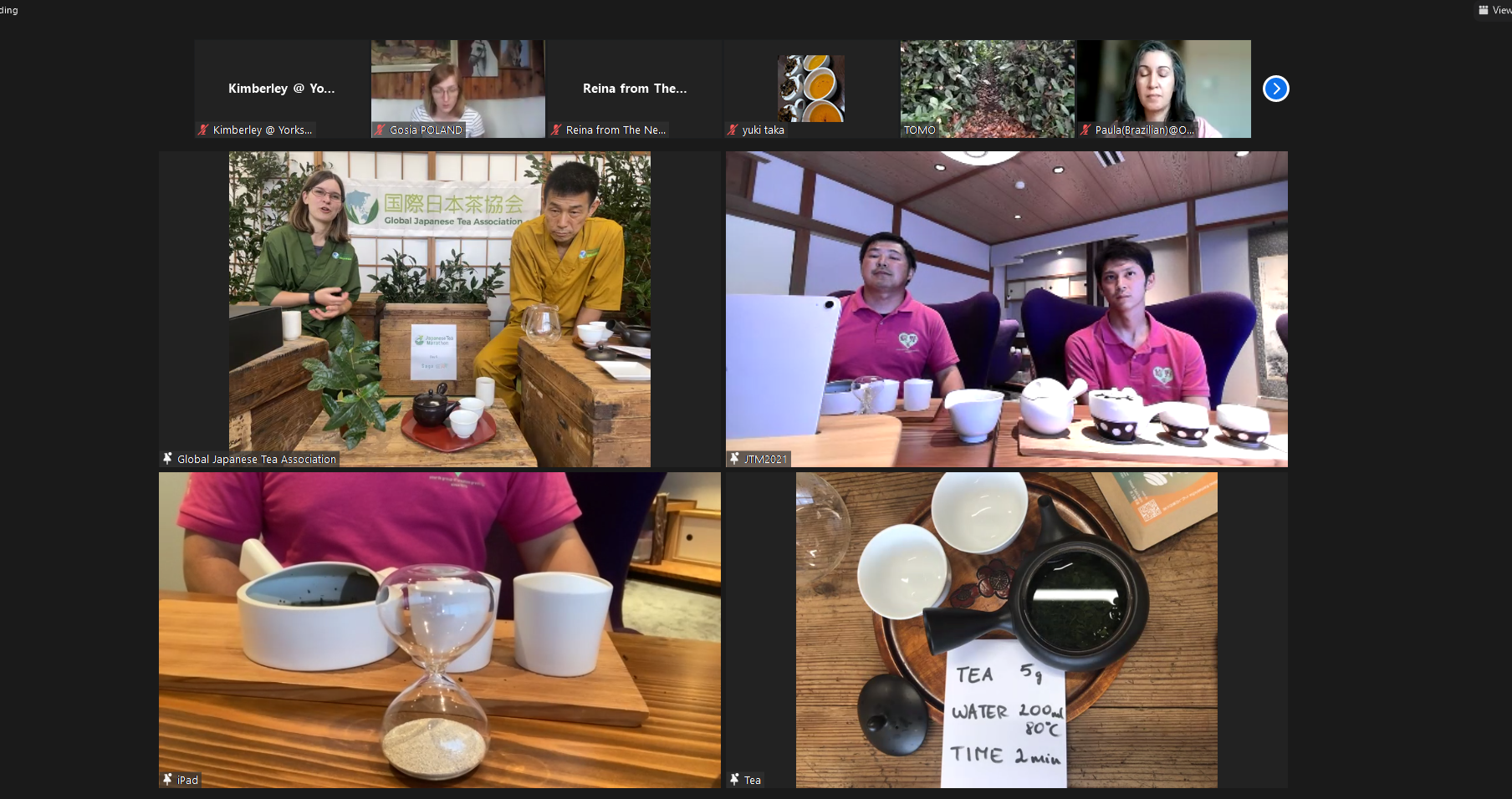Select TOMO's video thumbnail

pyautogui.click(x=987, y=88)
